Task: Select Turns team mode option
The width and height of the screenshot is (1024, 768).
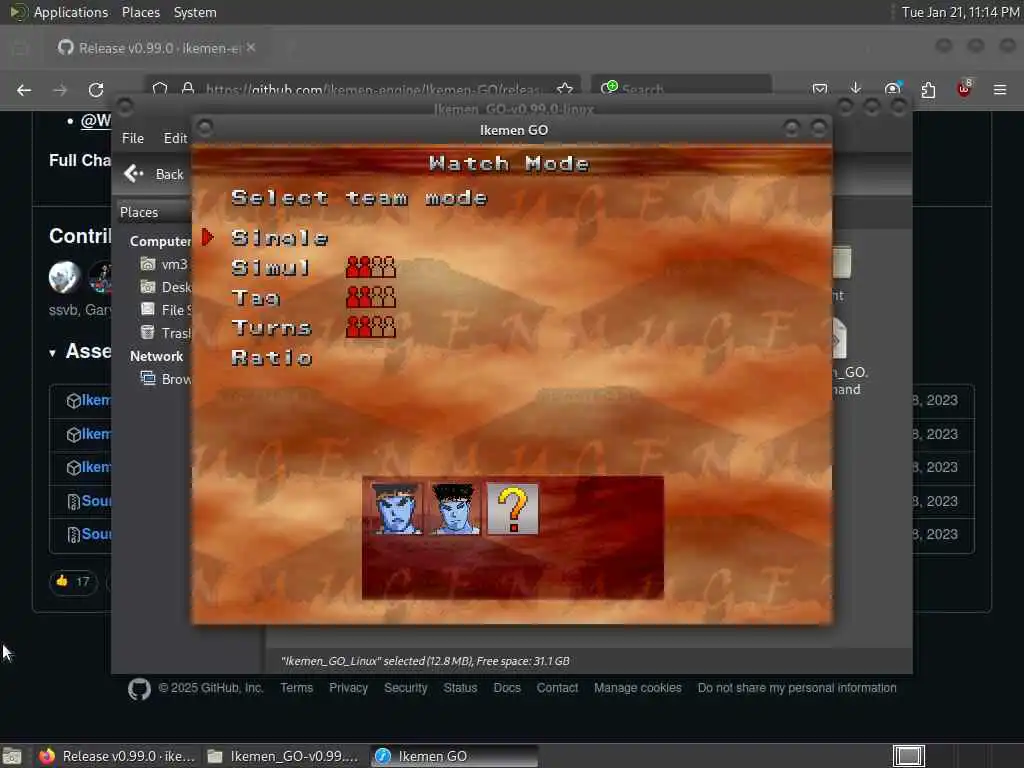Action: (x=271, y=327)
